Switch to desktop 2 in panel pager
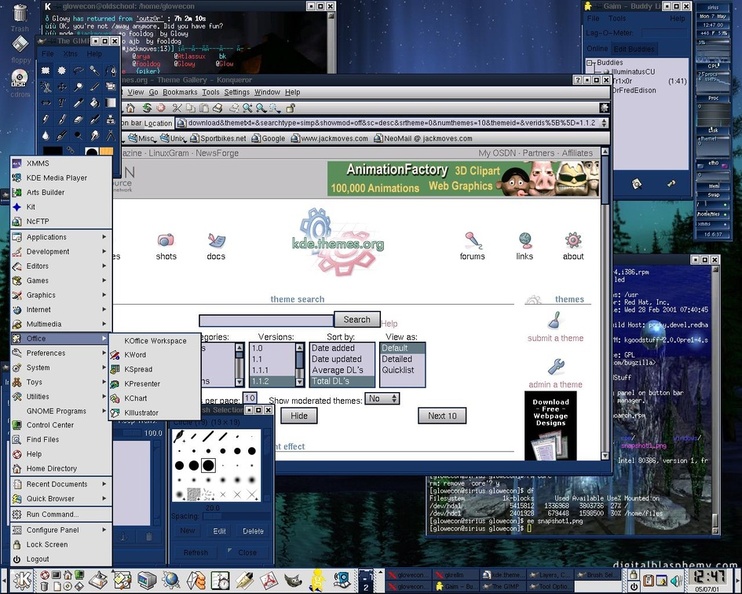The width and height of the screenshot is (742, 594). 365,587
